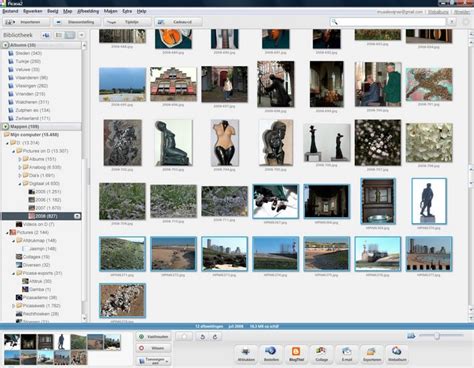Collapse the Digitaal folder
The height and width of the screenshot is (368, 474).
click(x=20, y=184)
